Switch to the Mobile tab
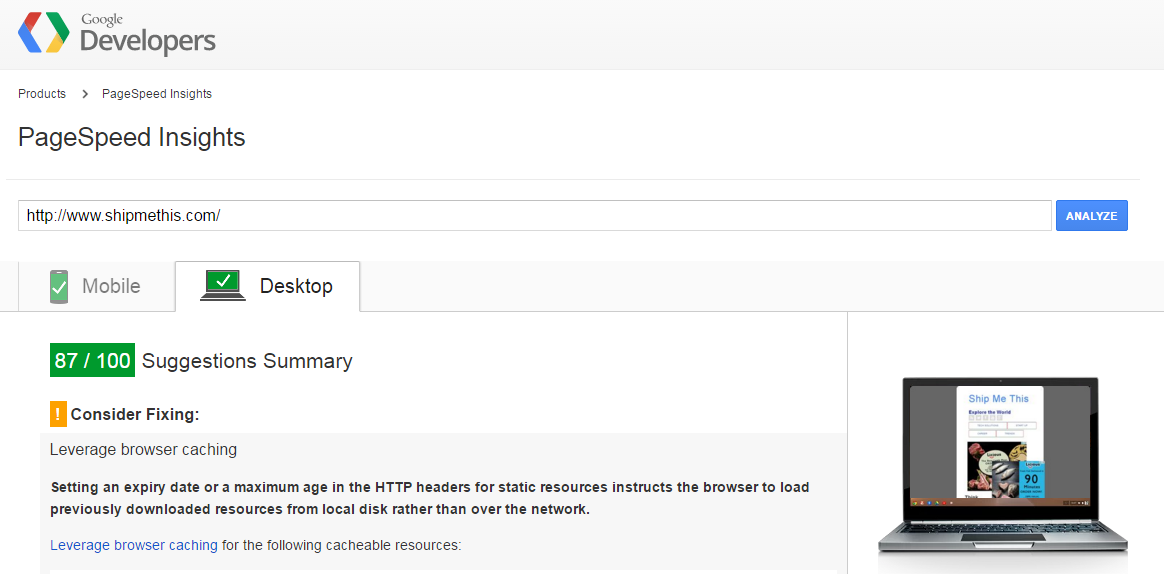Screen dimensions: 1164x574 point(110,287)
